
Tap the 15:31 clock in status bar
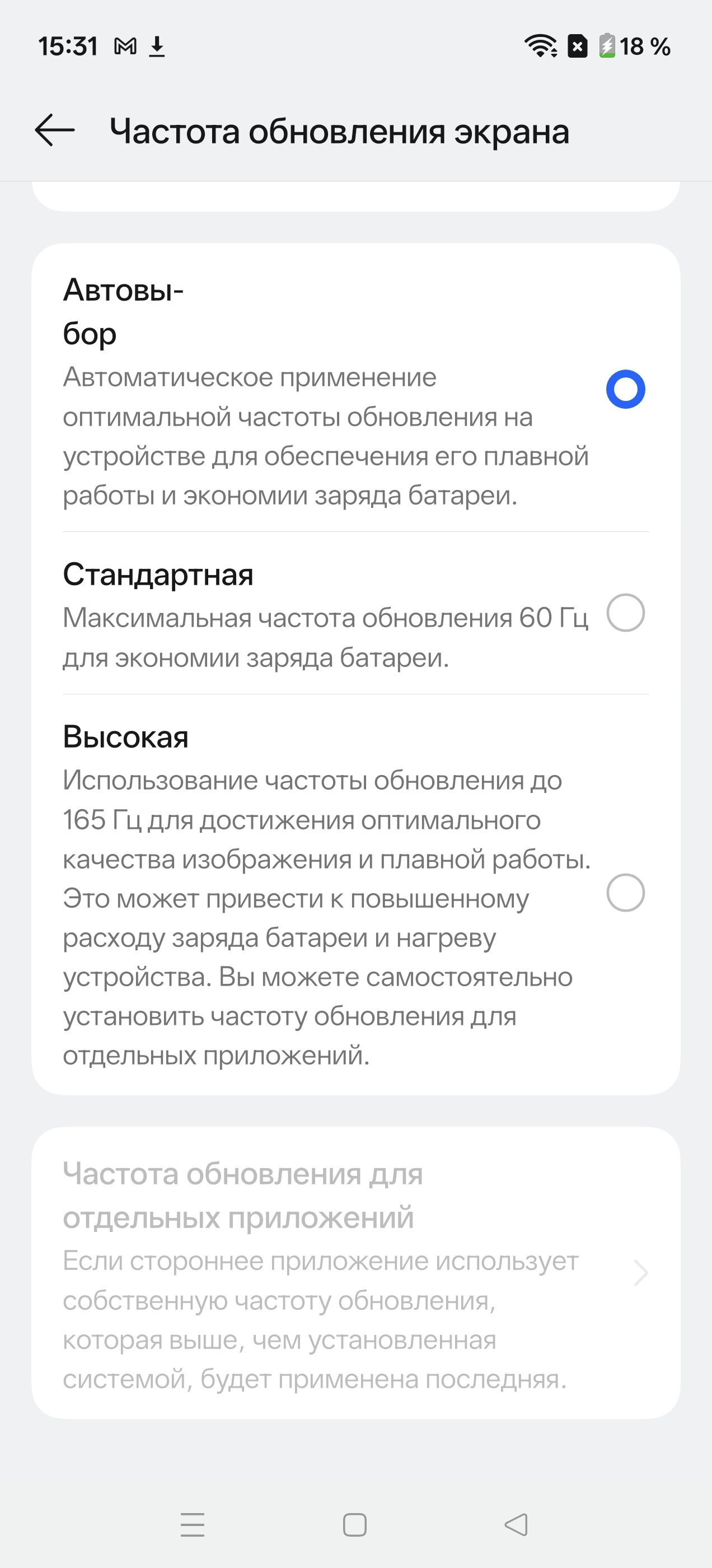click(68, 46)
